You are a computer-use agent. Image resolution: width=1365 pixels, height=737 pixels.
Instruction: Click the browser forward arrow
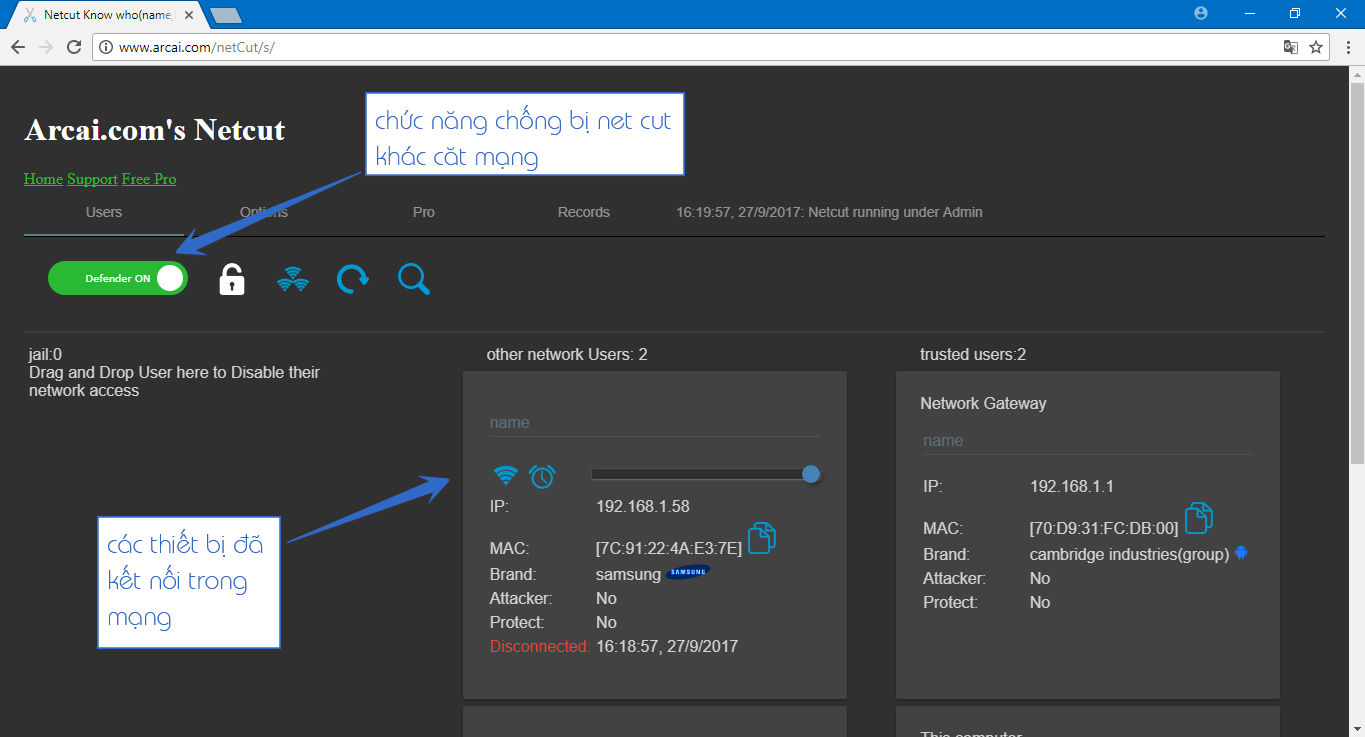tap(46, 47)
